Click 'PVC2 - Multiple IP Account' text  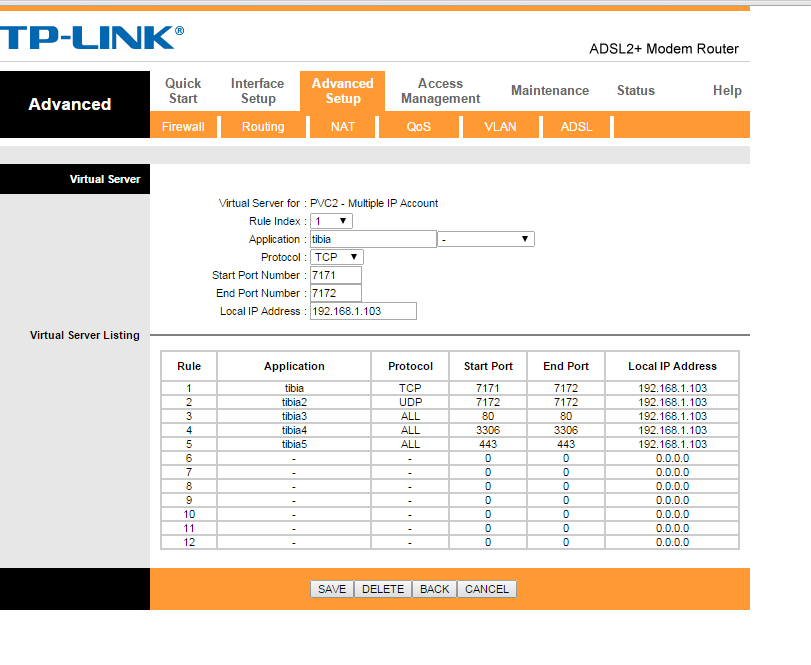pyautogui.click(x=374, y=203)
